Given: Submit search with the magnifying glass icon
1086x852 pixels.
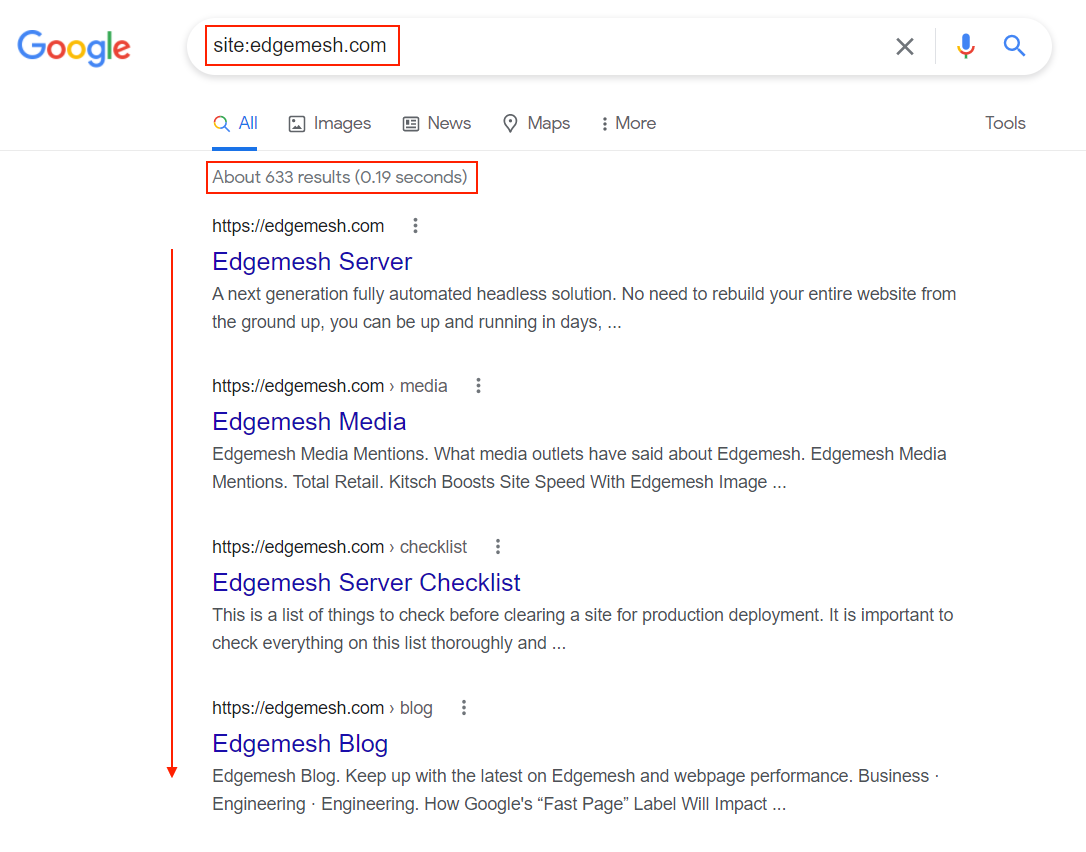Looking at the screenshot, I should pos(1015,46).
